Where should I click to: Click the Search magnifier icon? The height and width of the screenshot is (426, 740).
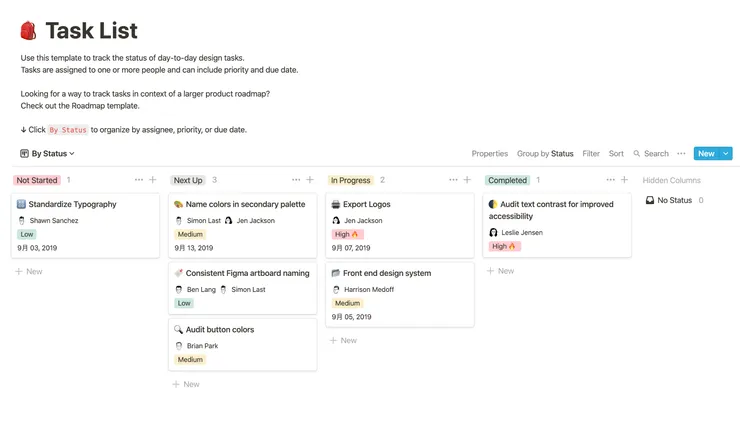(x=638, y=154)
